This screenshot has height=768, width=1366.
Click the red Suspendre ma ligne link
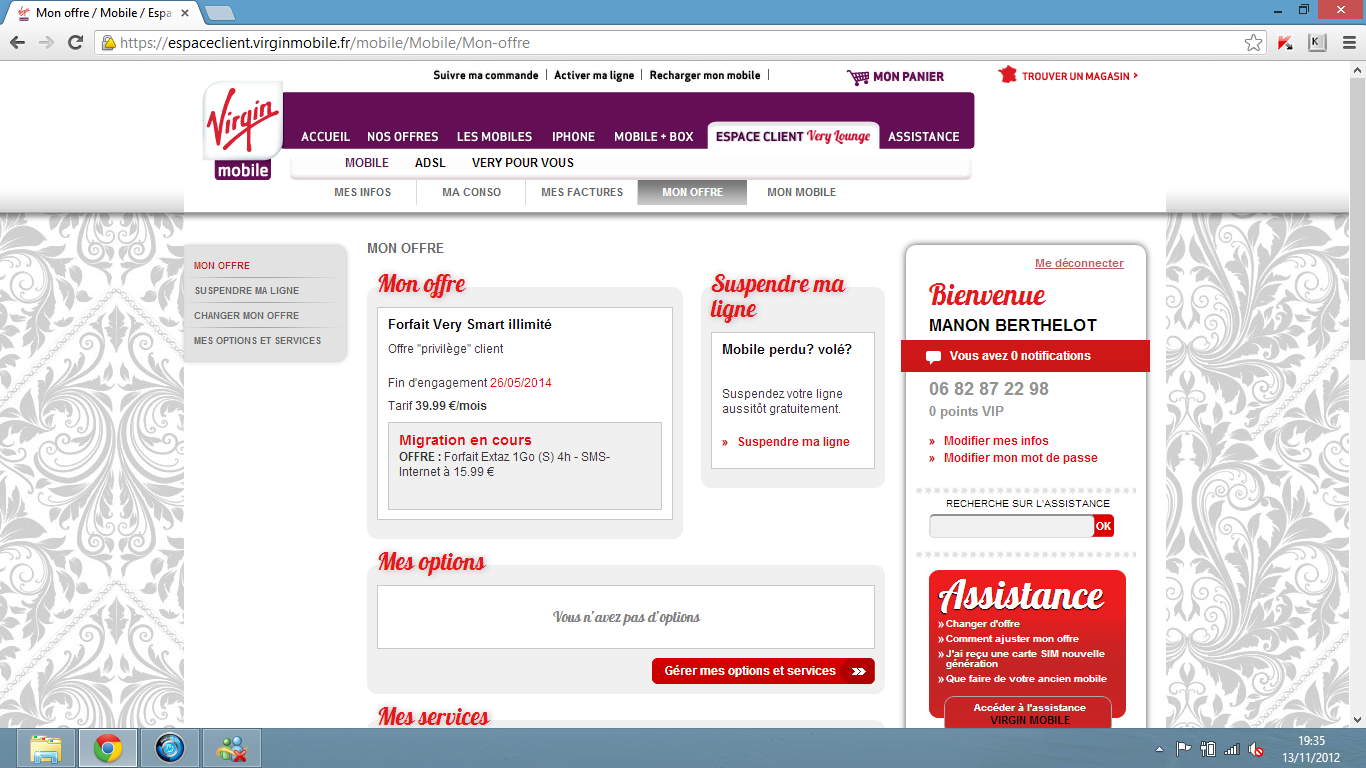click(x=793, y=442)
